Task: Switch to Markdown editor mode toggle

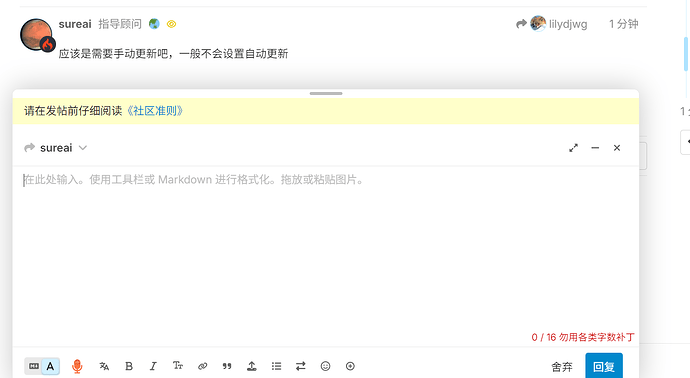Action: tap(33, 366)
